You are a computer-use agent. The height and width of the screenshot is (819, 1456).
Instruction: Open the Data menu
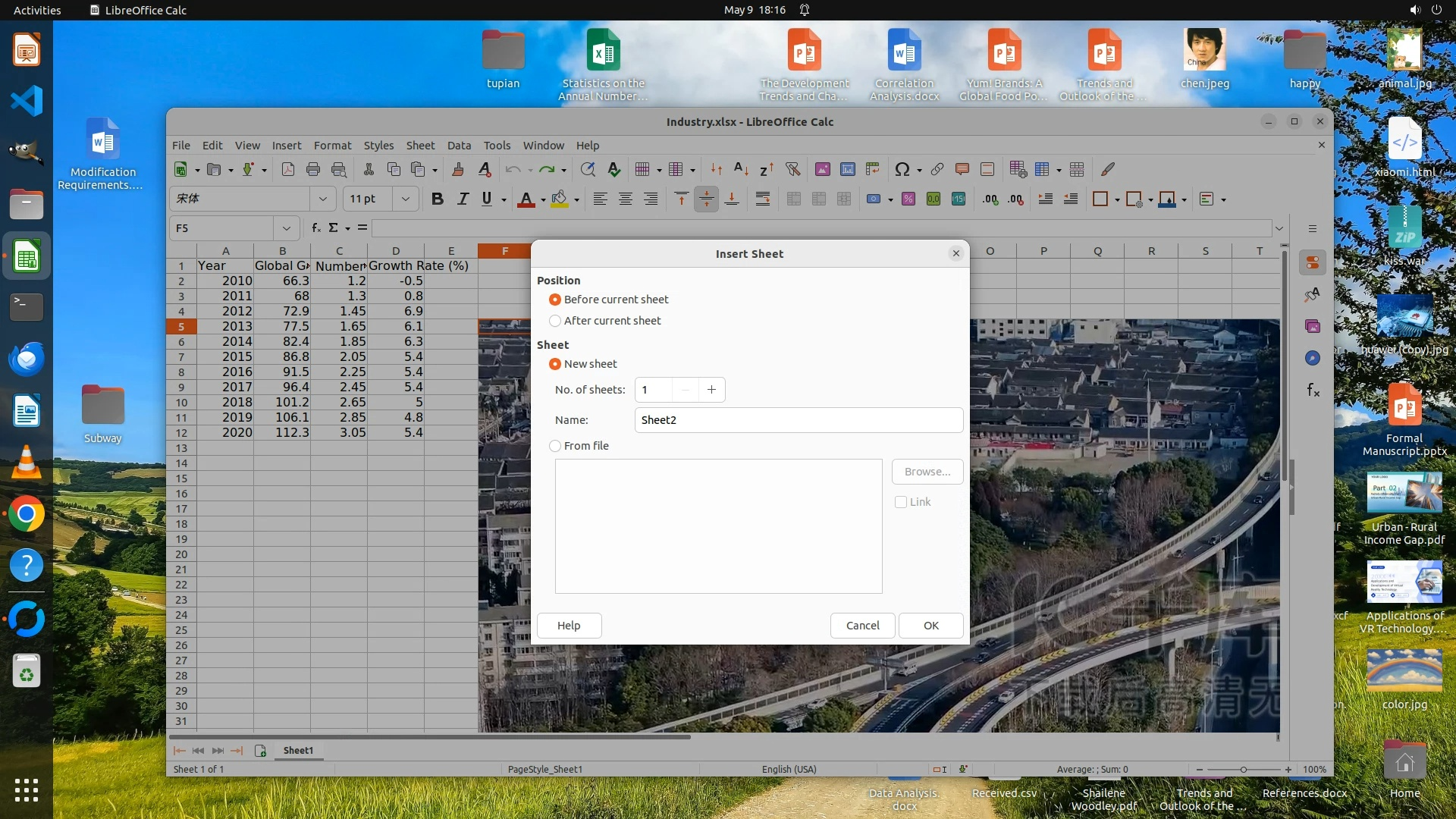[459, 145]
